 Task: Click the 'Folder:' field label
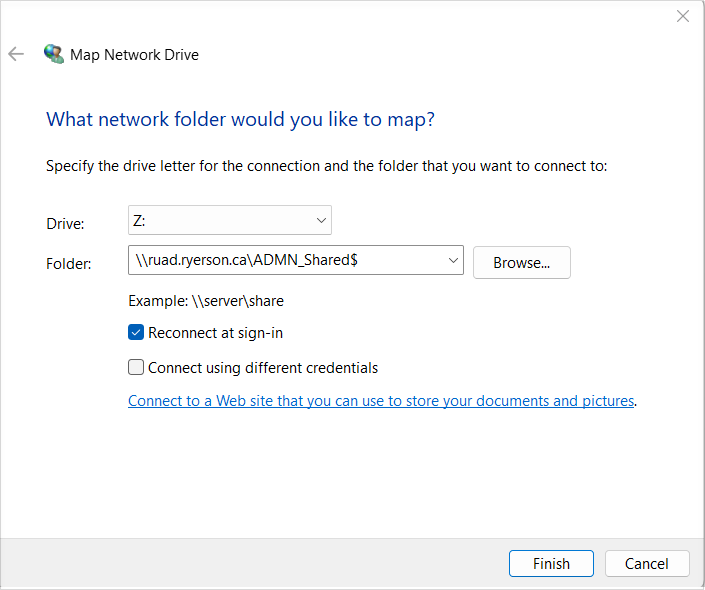pyautogui.click(x=69, y=264)
